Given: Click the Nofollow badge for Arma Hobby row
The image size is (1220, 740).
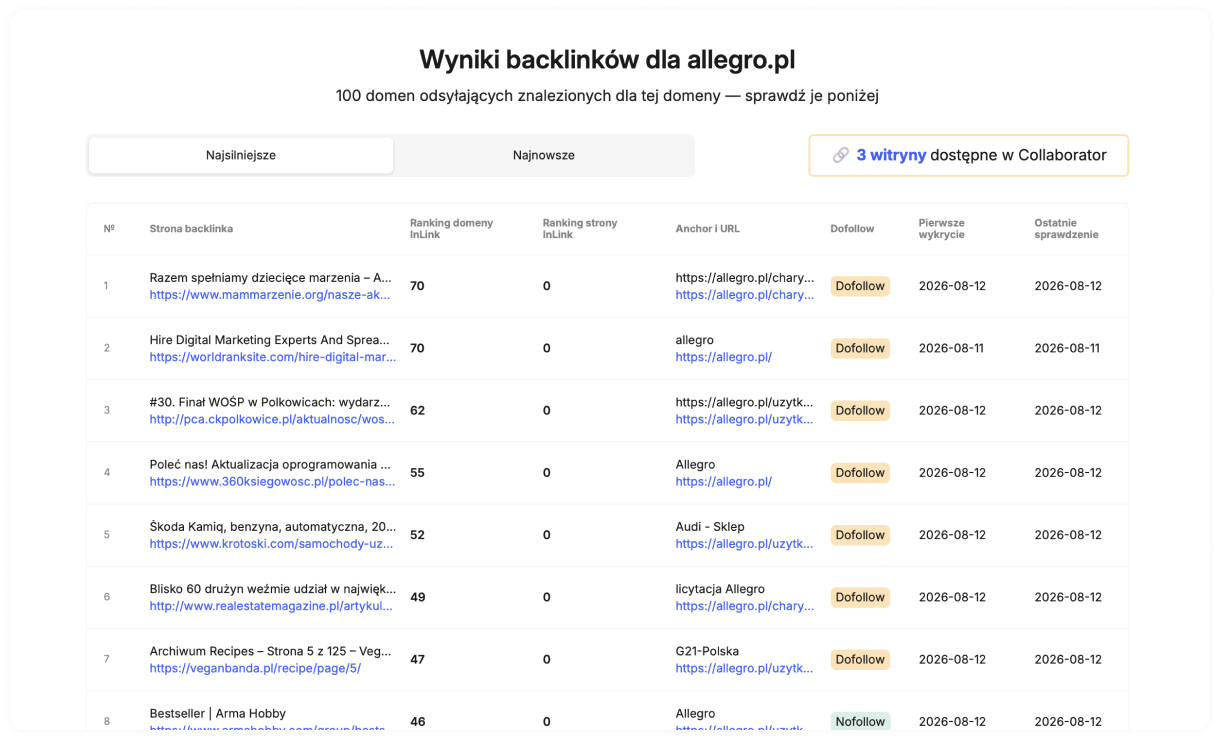Looking at the screenshot, I should point(860,721).
